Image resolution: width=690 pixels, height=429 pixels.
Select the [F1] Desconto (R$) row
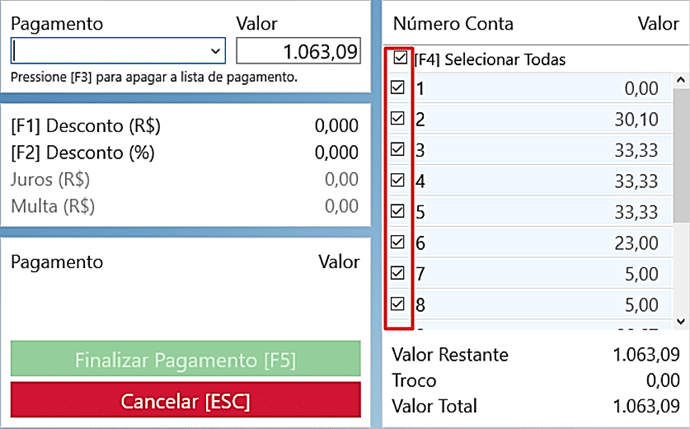[x=184, y=127]
